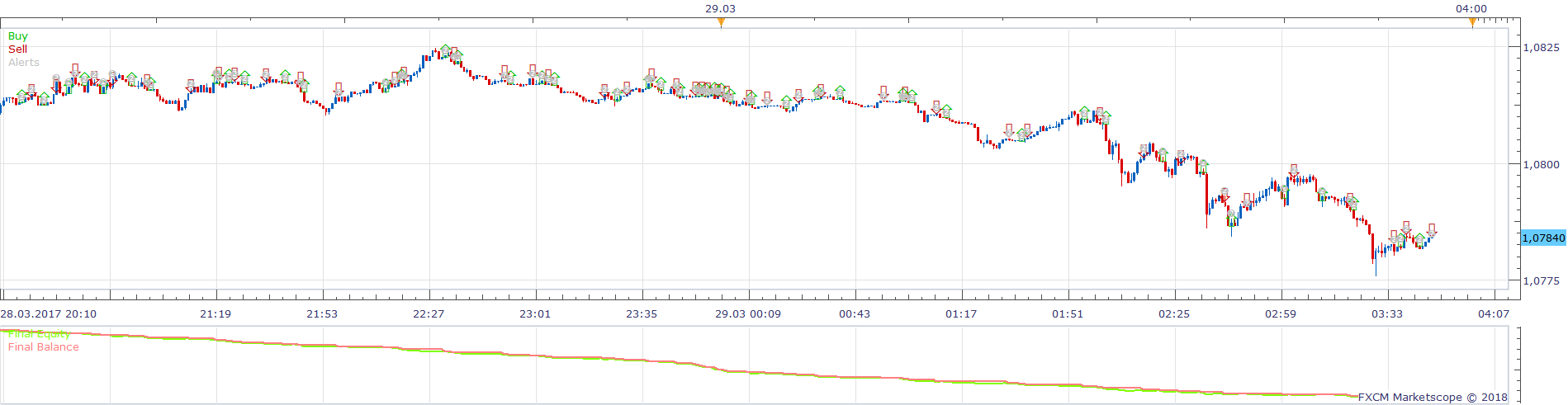Image resolution: width=1568 pixels, height=405 pixels.
Task: Click the 02:25 time axis label
Action: [1174, 314]
